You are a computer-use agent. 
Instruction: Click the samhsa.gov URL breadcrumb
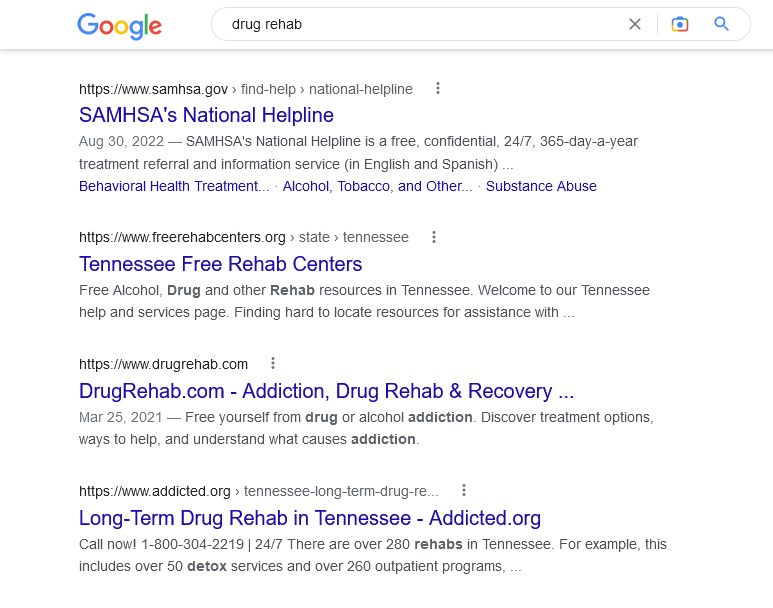click(246, 89)
